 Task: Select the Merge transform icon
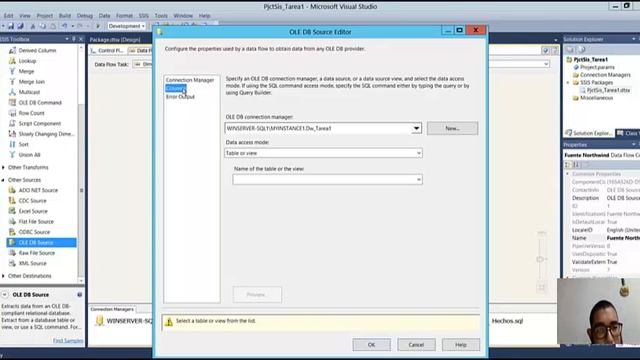[12, 71]
